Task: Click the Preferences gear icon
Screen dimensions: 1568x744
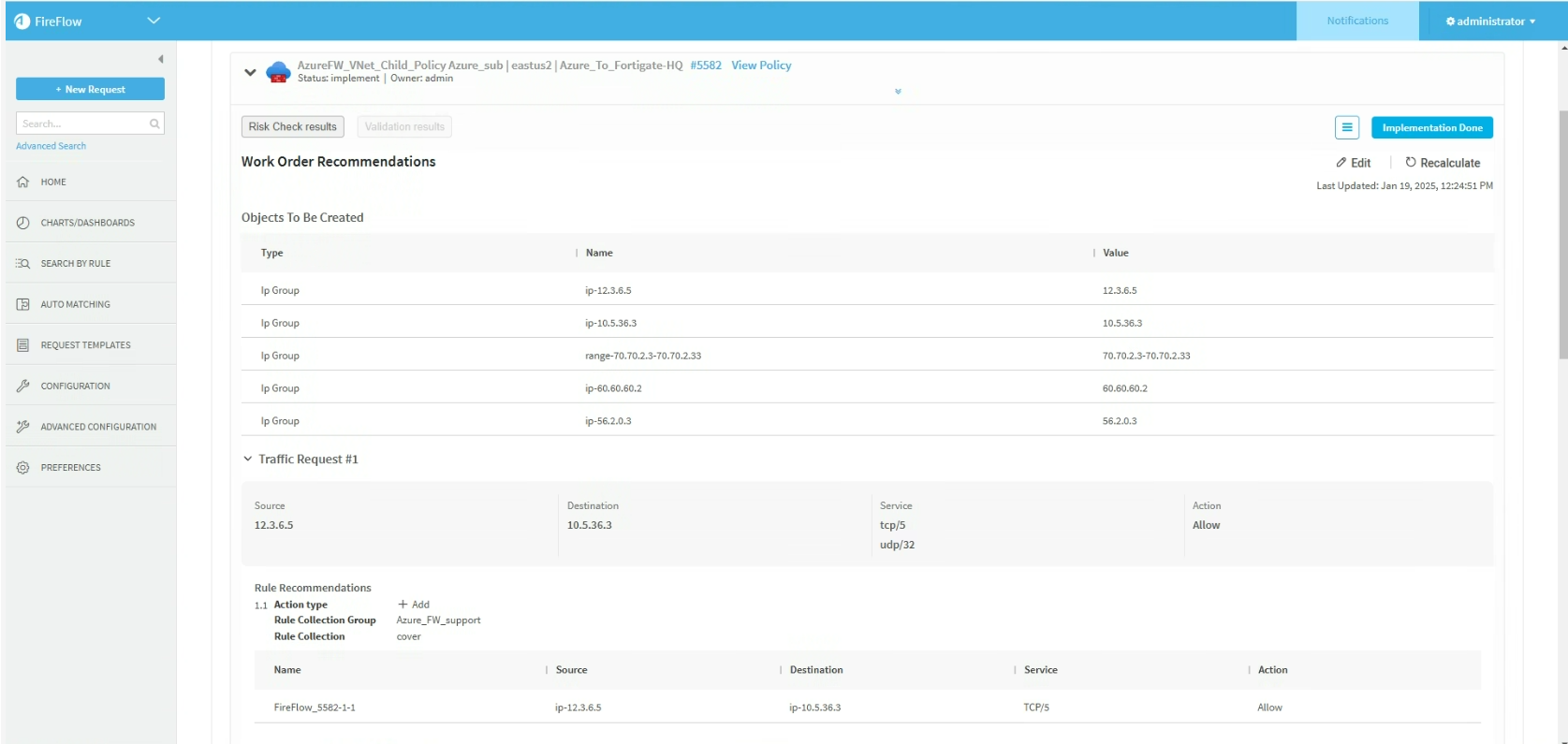Action: [23, 467]
